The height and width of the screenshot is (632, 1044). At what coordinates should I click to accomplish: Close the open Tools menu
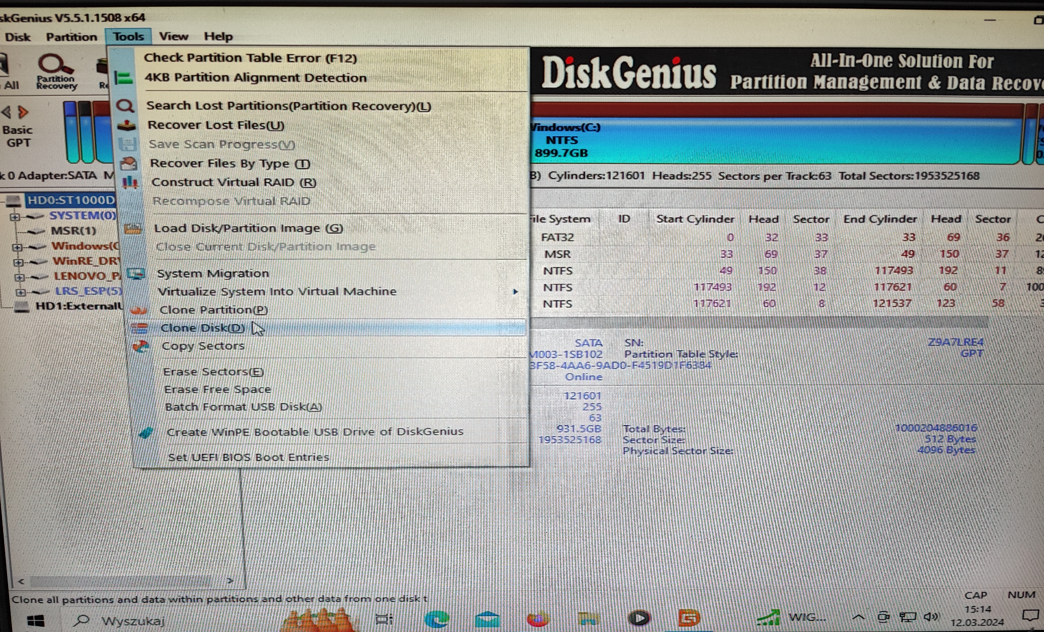pos(129,37)
